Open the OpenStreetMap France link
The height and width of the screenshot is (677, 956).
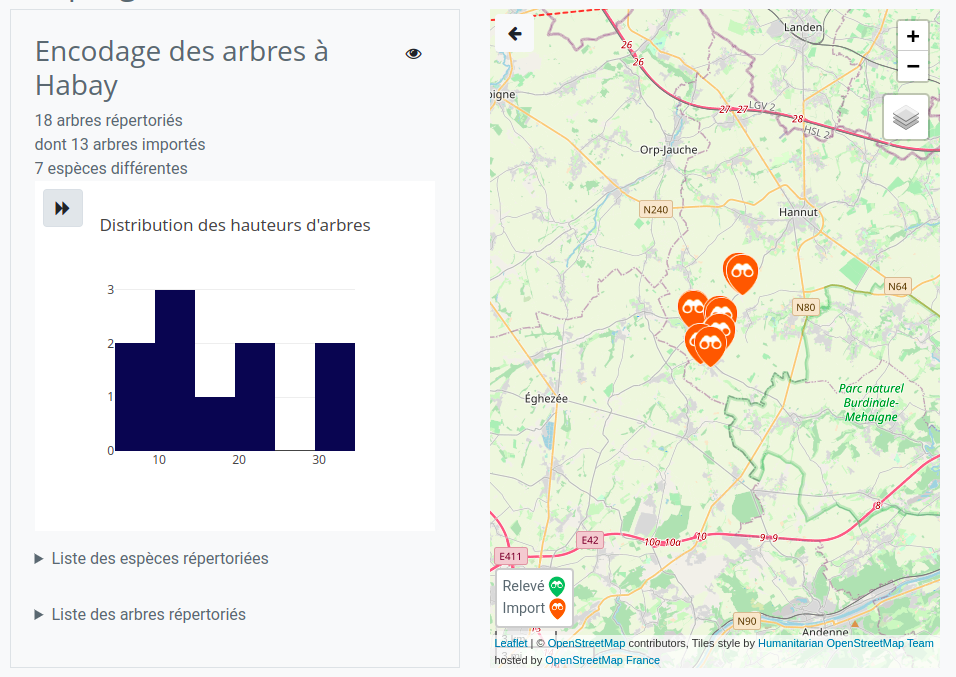pyautogui.click(x=602, y=661)
